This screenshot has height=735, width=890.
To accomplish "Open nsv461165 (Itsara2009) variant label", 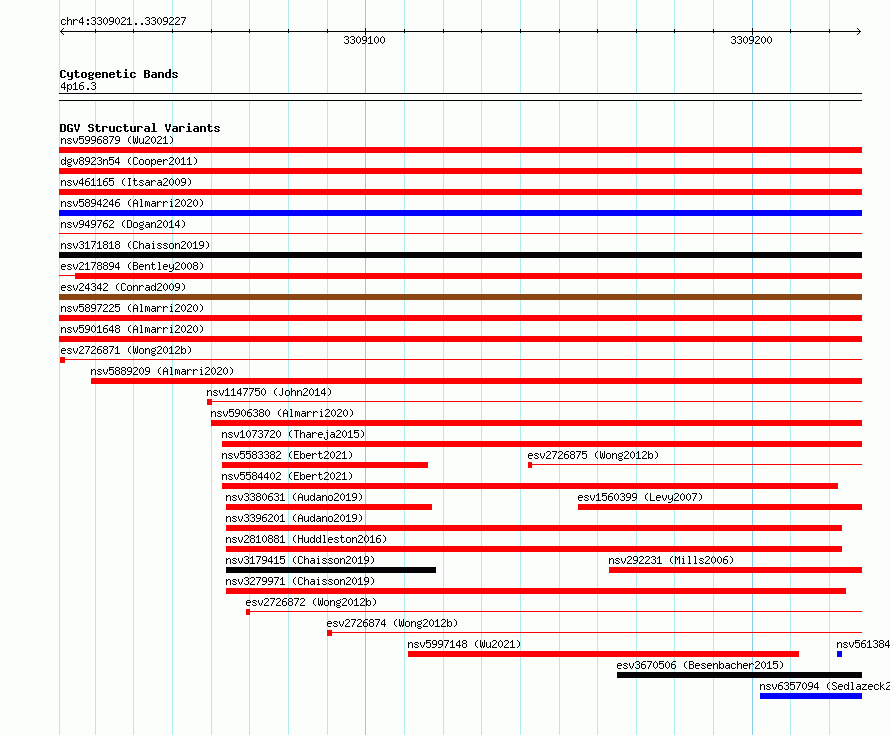I will click(126, 182).
